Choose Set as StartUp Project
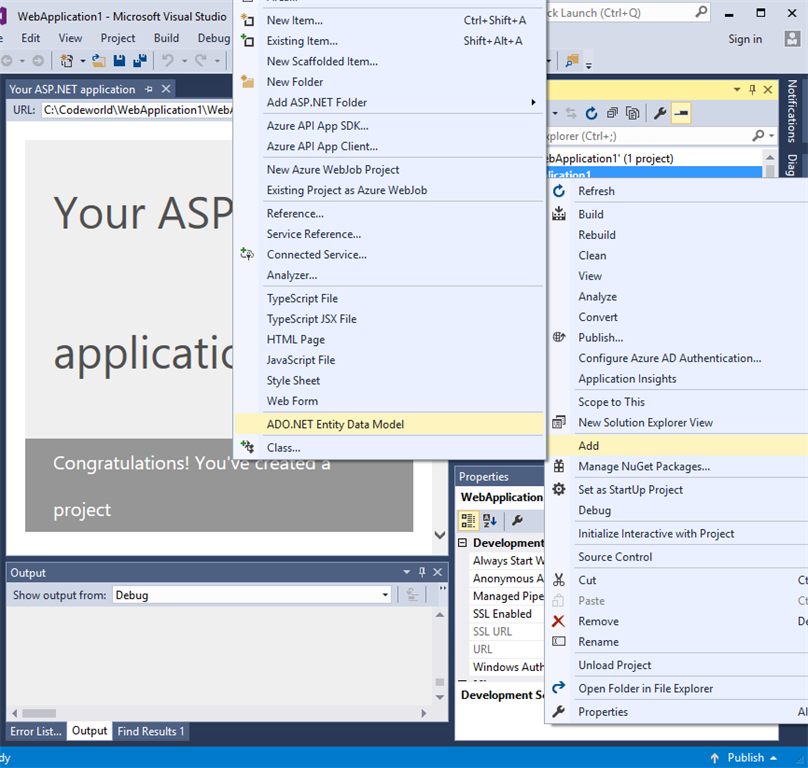808x768 pixels. tap(677, 490)
